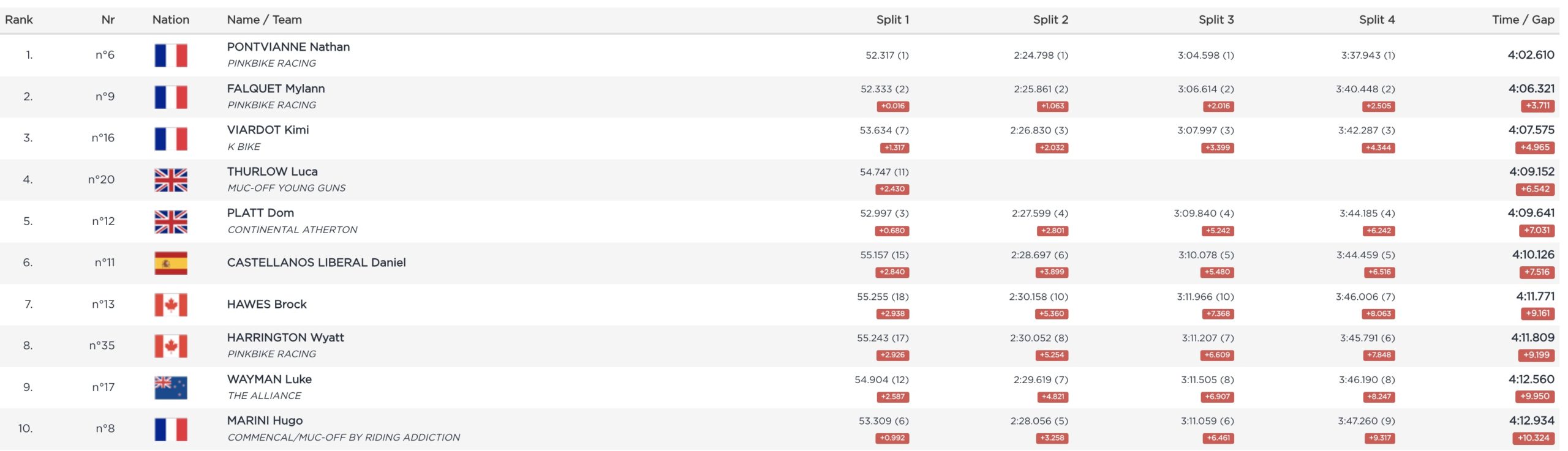Click the +3.711 gap badge for FALQUET

(1537, 106)
